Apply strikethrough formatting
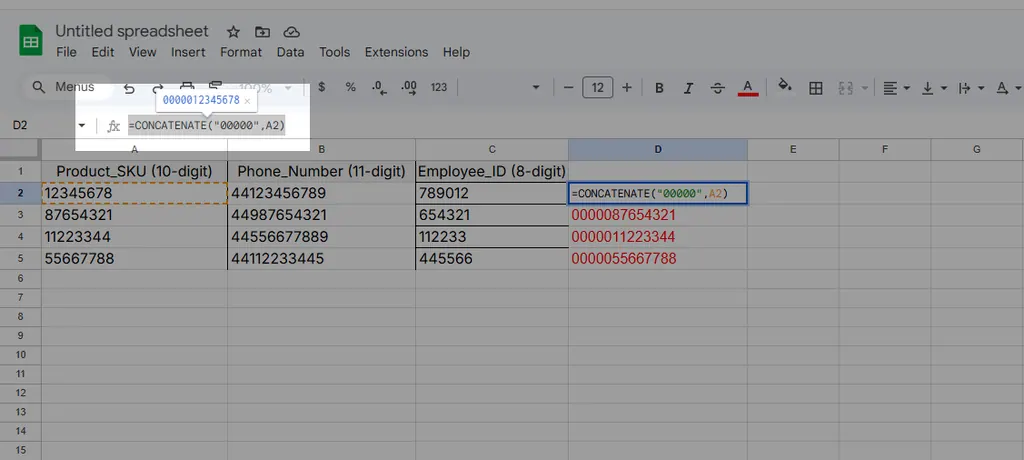This screenshot has height=460, width=1024. pyautogui.click(x=717, y=88)
